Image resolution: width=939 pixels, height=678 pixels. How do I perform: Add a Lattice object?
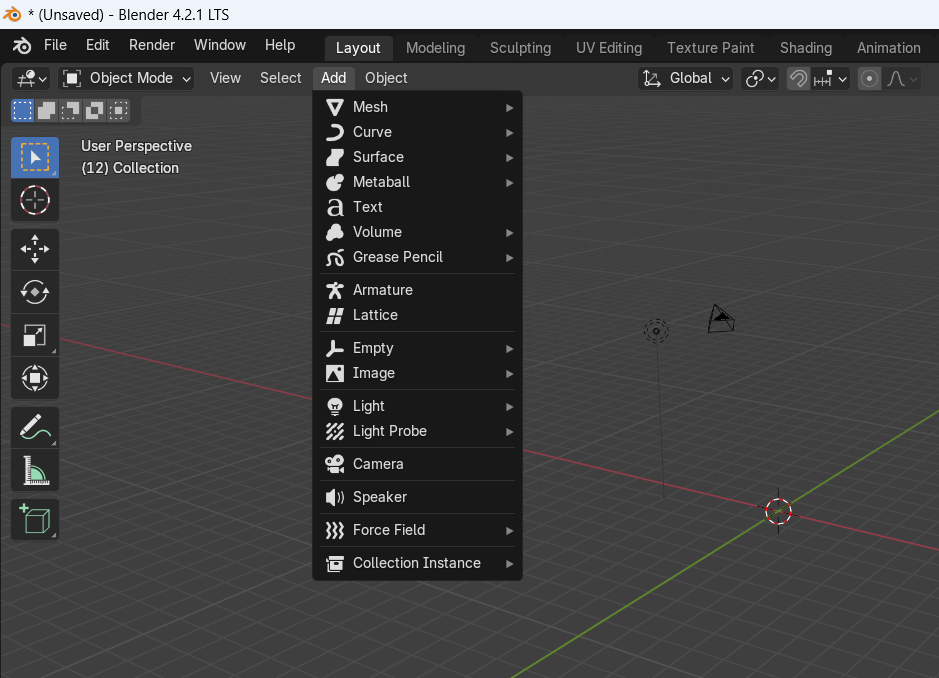[x=417, y=316]
